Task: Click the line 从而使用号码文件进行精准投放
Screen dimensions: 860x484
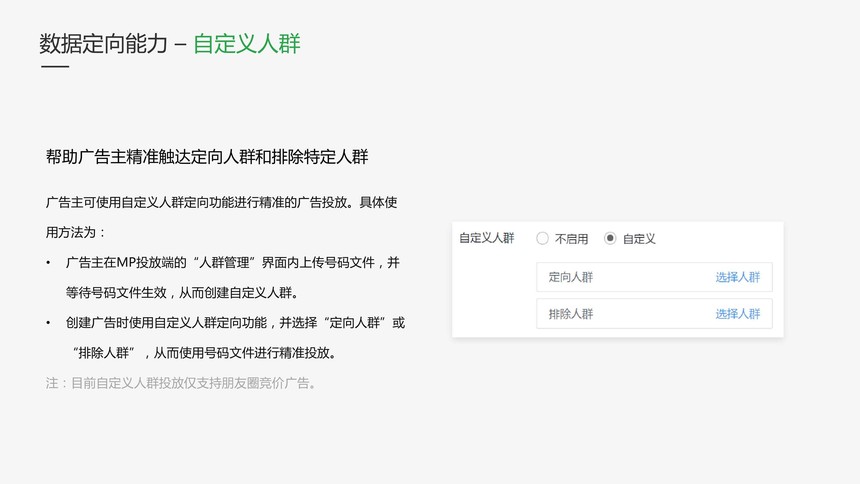Action: [246, 353]
